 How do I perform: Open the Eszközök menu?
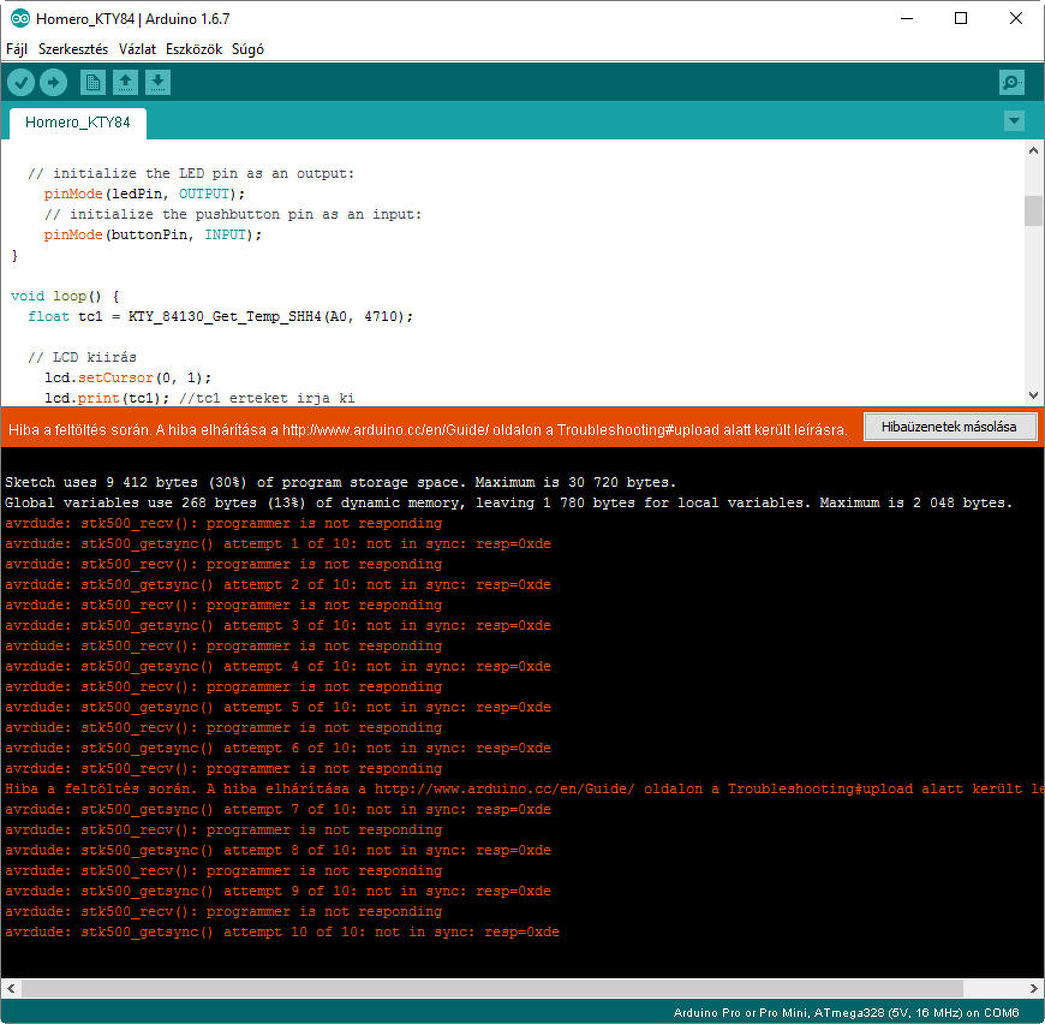194,49
